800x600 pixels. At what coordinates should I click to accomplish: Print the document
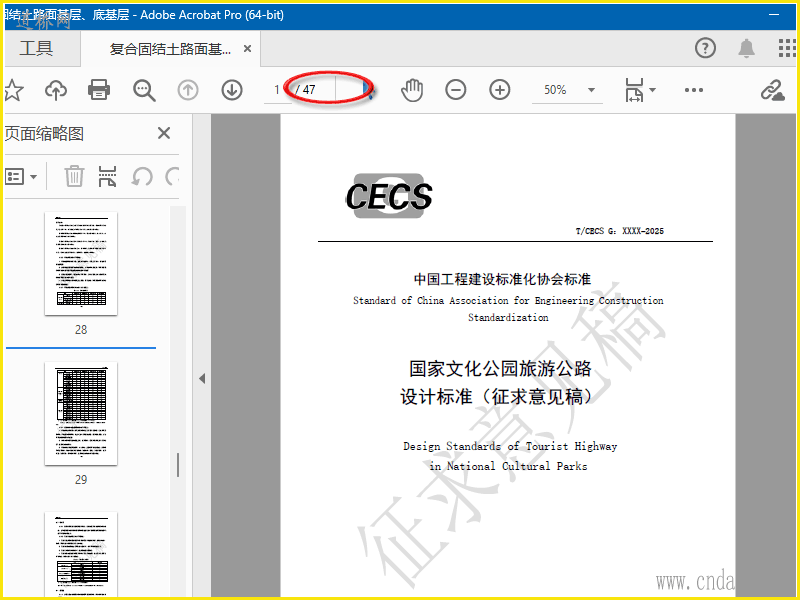click(99, 90)
